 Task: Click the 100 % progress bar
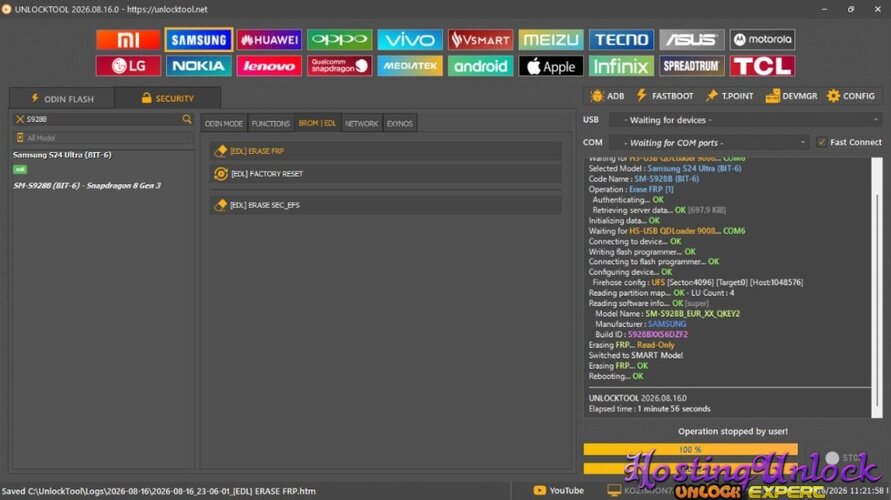click(690, 449)
